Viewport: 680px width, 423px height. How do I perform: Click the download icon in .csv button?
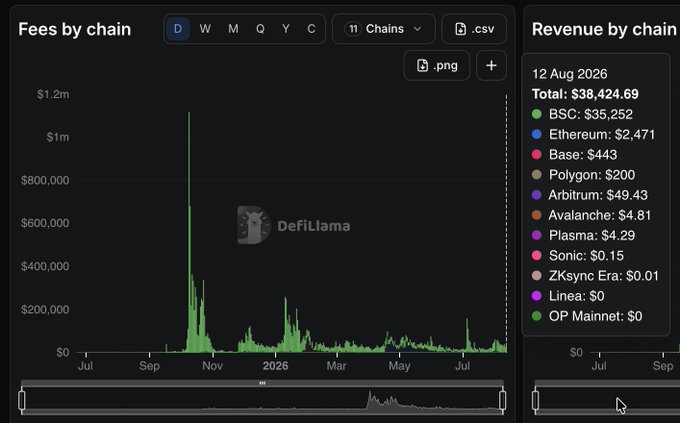[x=461, y=29]
